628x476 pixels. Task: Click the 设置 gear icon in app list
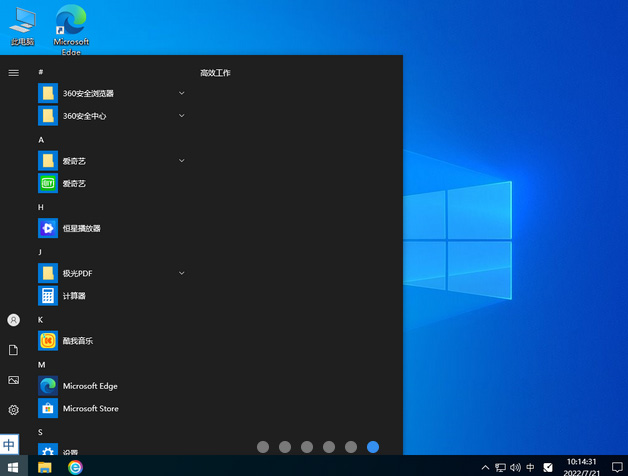[48, 450]
